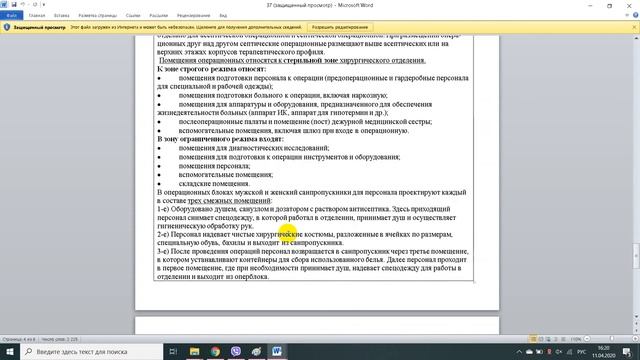This screenshot has width=640, height=360.
Task: Switch to the Главная ribbon tab
Action: pos(37,16)
